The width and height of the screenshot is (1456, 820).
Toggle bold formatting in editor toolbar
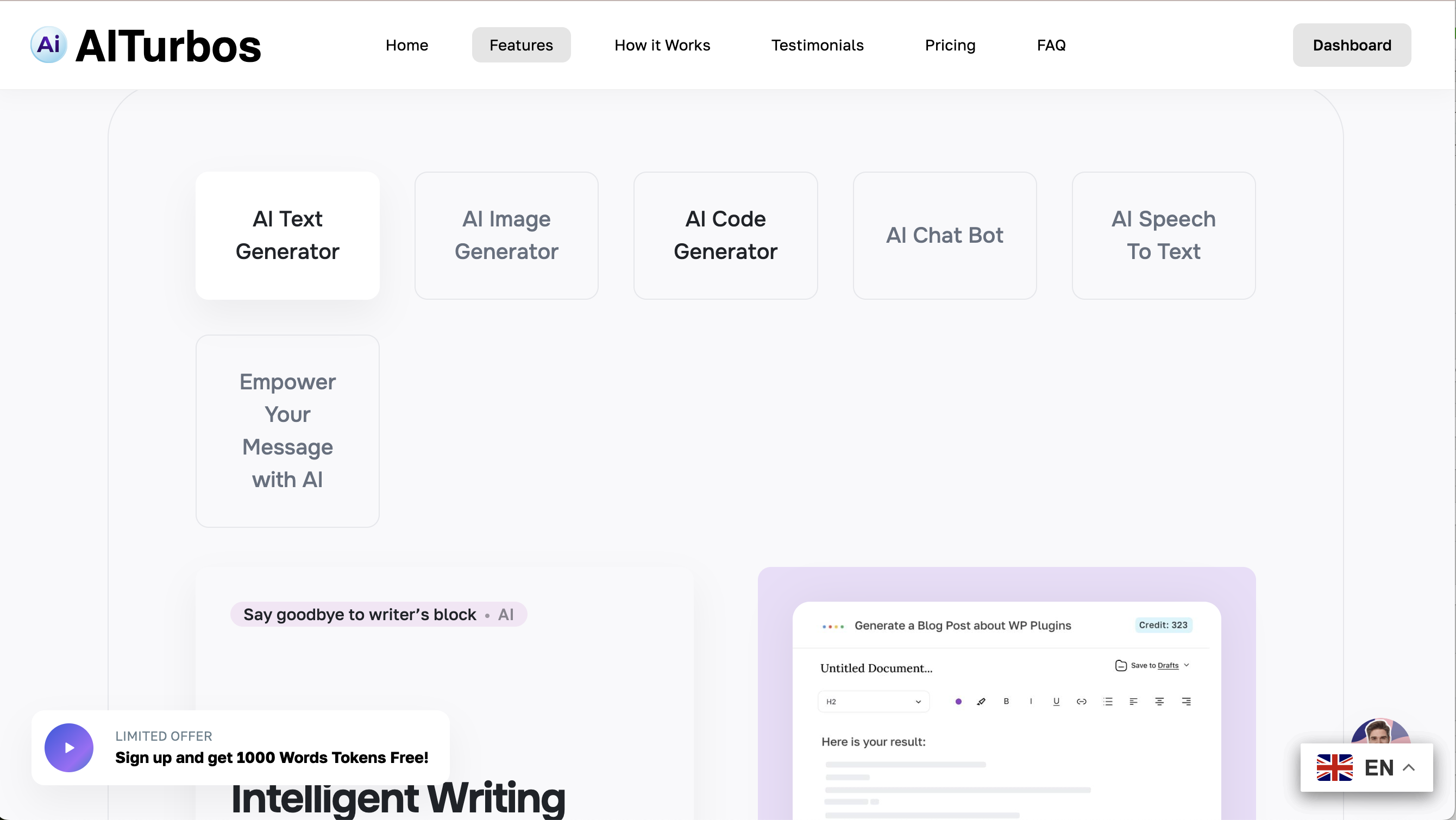[x=1006, y=701]
